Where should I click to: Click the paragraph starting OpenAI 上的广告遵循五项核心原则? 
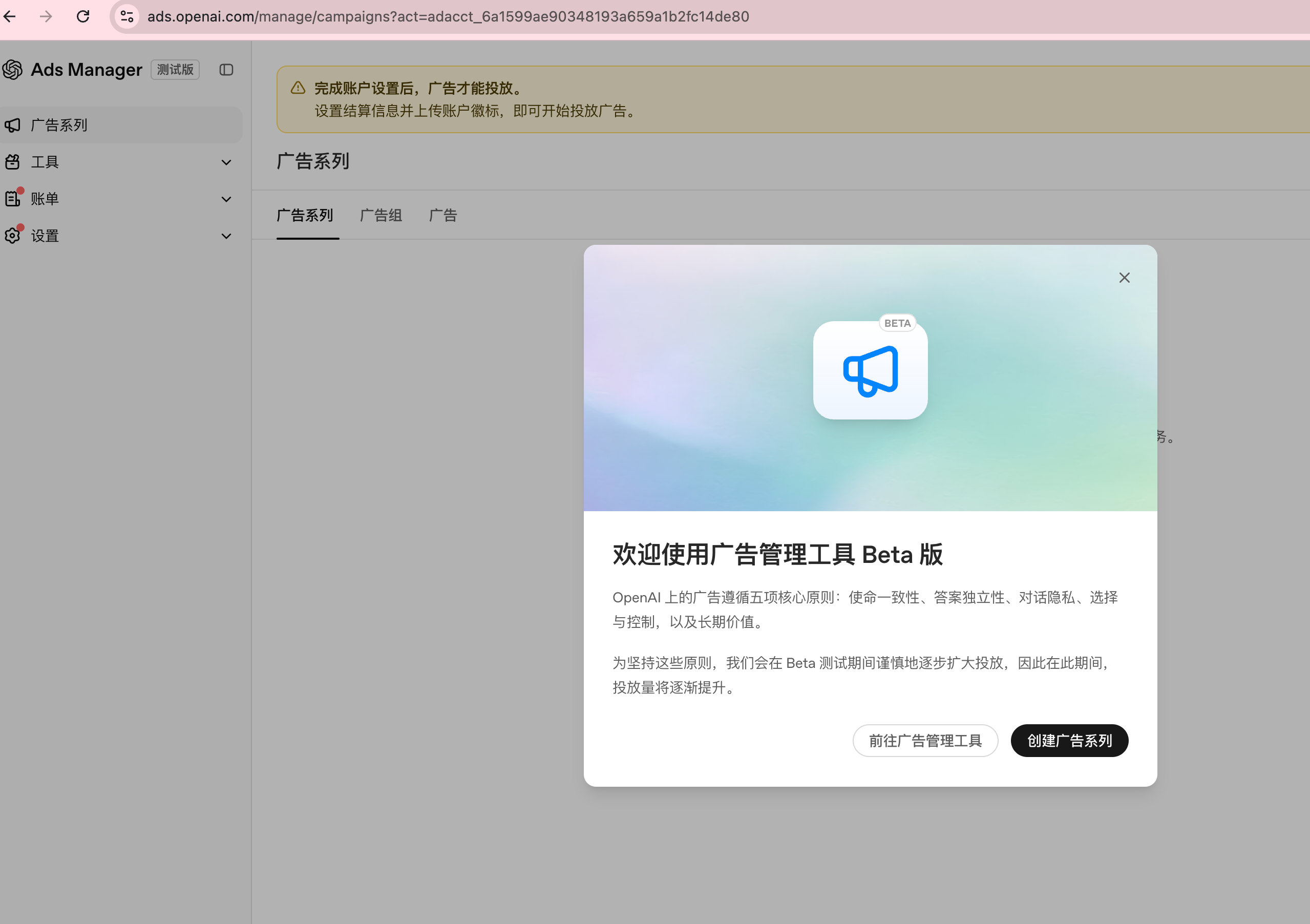pos(865,610)
